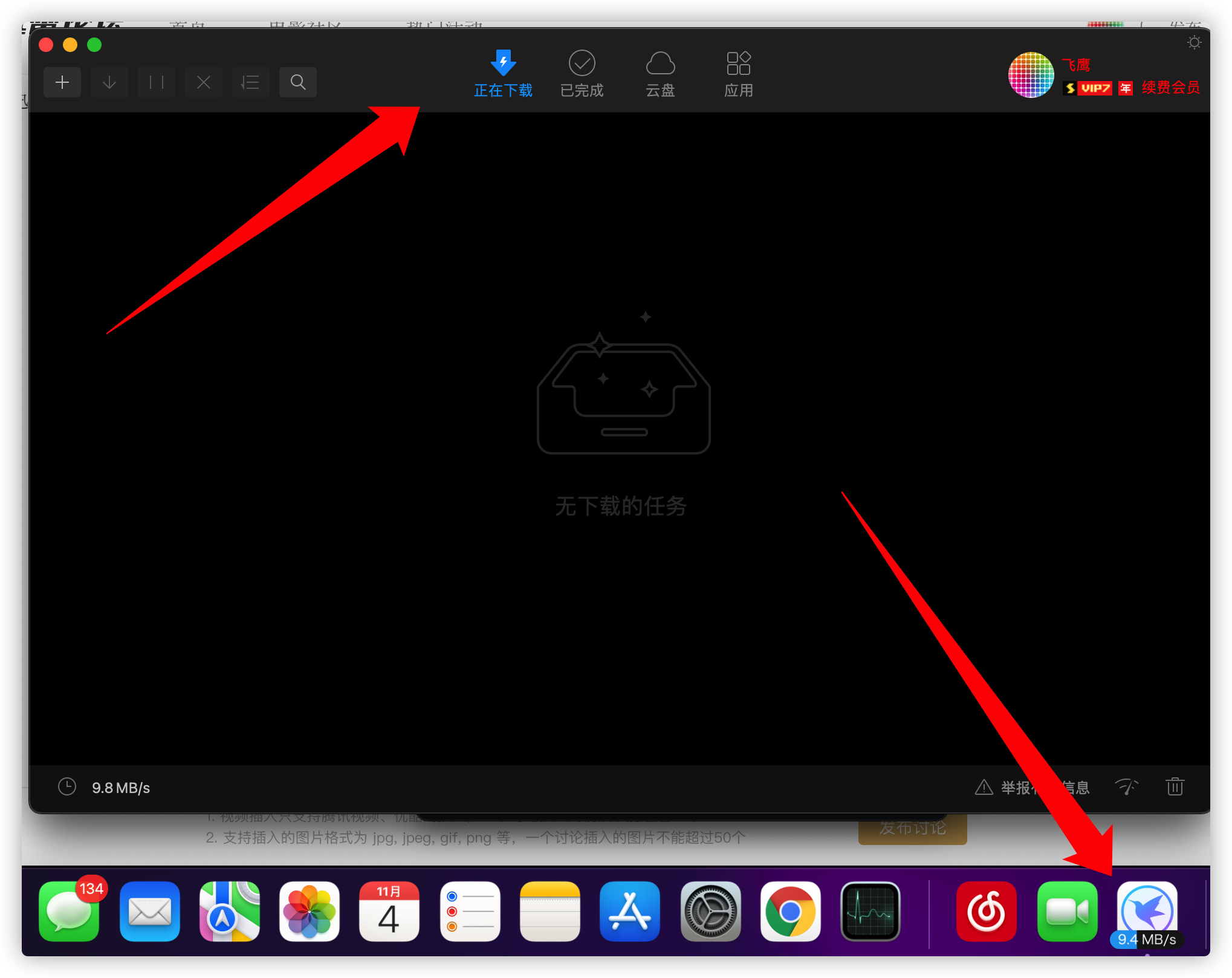The height and width of the screenshot is (978, 1232).
Task: Click the plus icon to add a download task
Action: (62, 82)
